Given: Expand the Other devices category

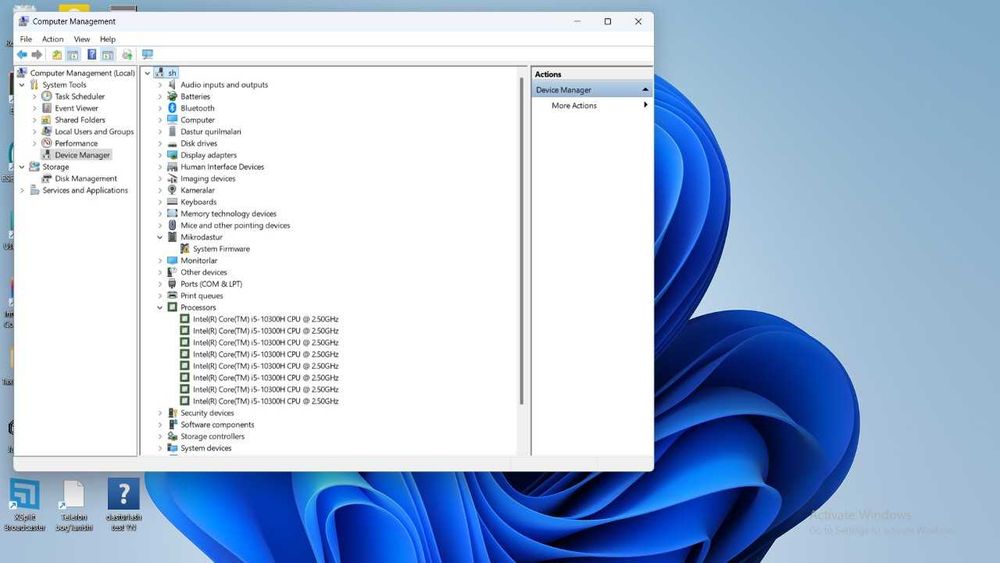Looking at the screenshot, I should [x=160, y=272].
